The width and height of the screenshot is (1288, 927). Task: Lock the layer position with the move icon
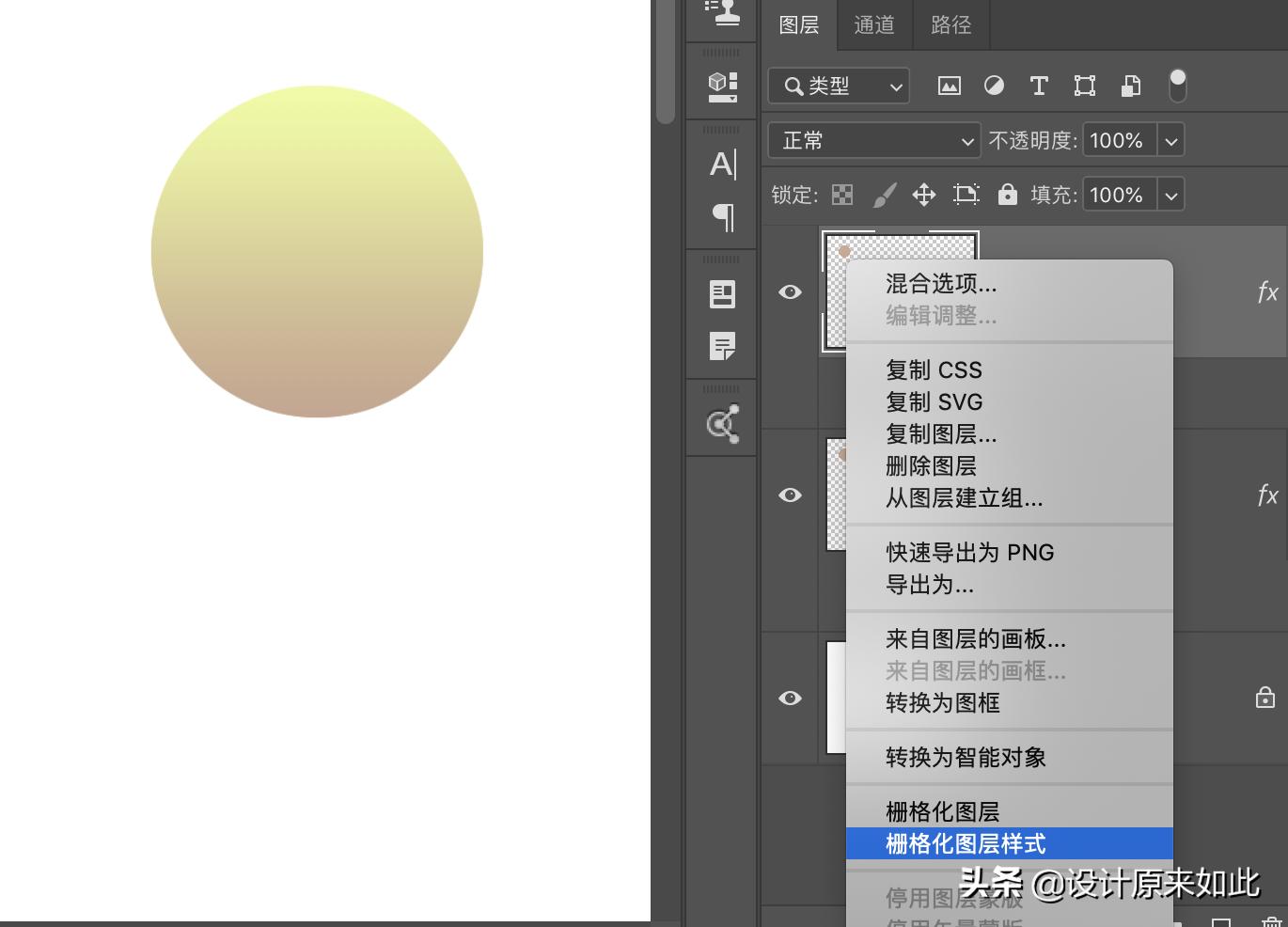924,195
